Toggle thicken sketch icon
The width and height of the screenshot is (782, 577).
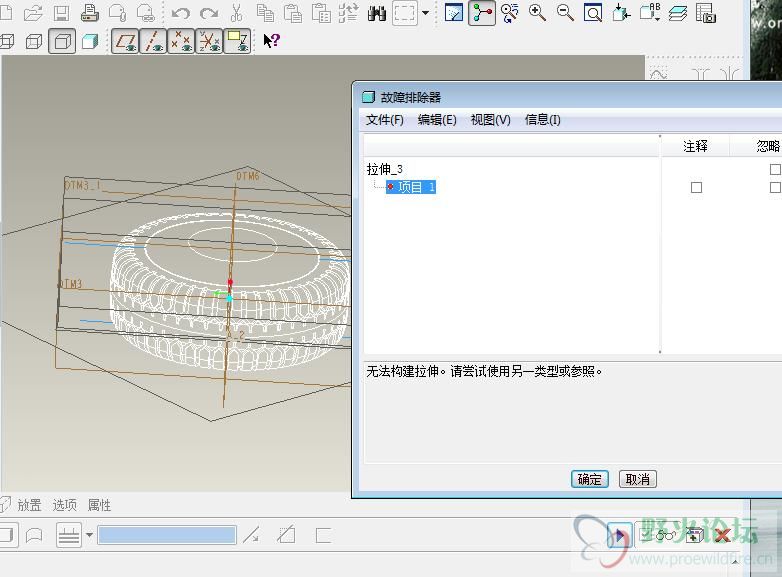(x=323, y=536)
